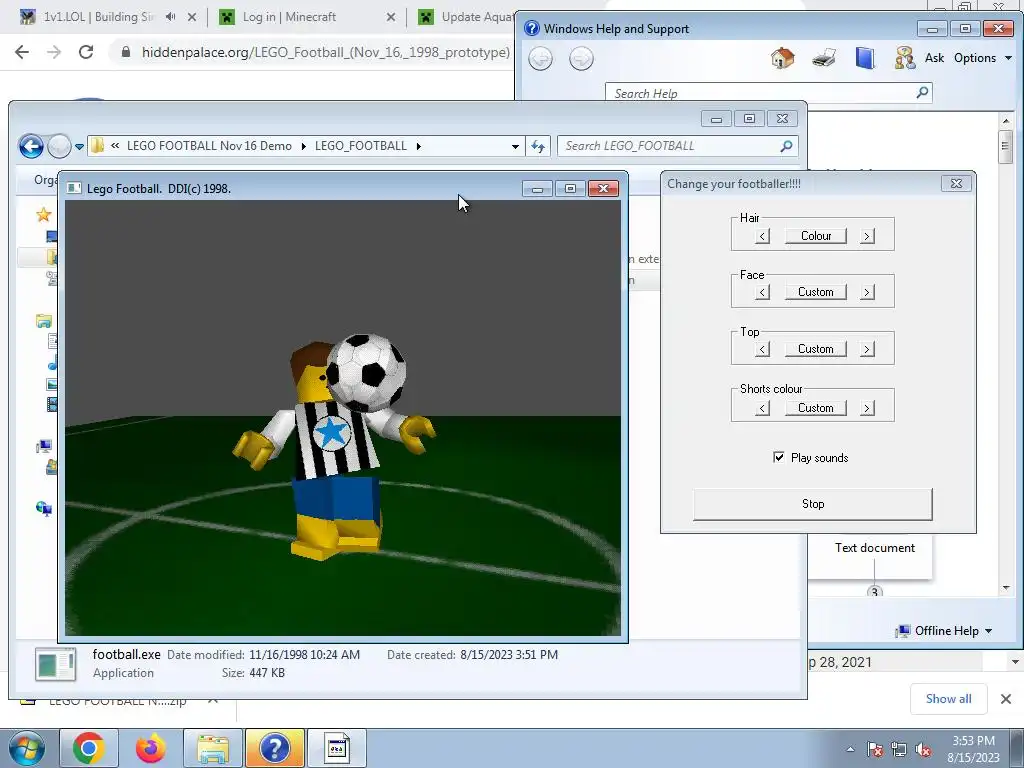Switch to Log in Minecraft tab

pyautogui.click(x=290, y=17)
